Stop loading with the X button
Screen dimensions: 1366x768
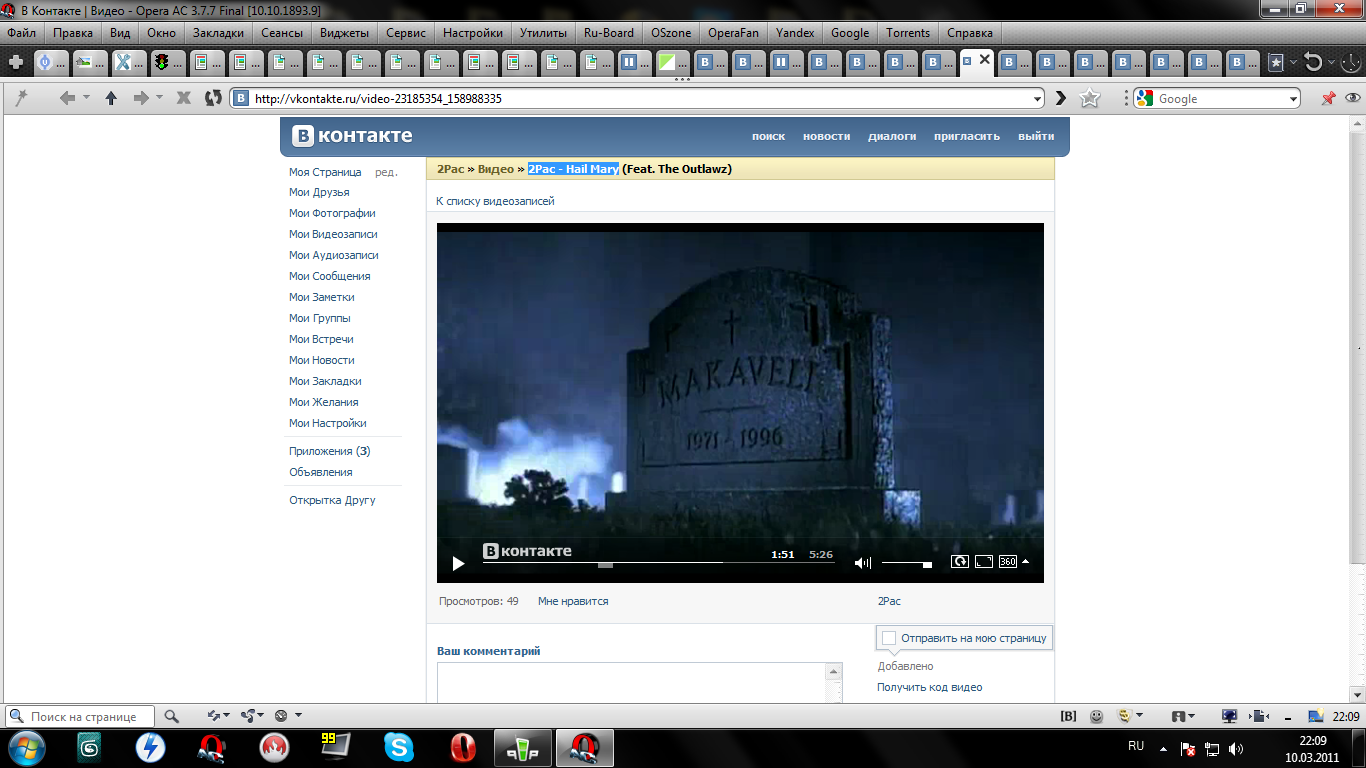[x=184, y=98]
